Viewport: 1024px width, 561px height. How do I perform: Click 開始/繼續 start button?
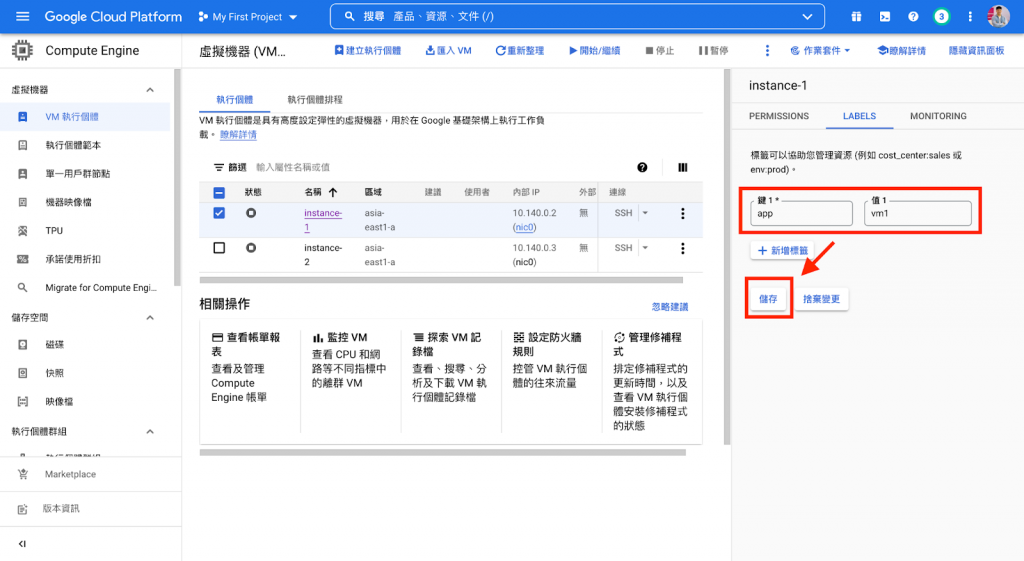(x=594, y=50)
